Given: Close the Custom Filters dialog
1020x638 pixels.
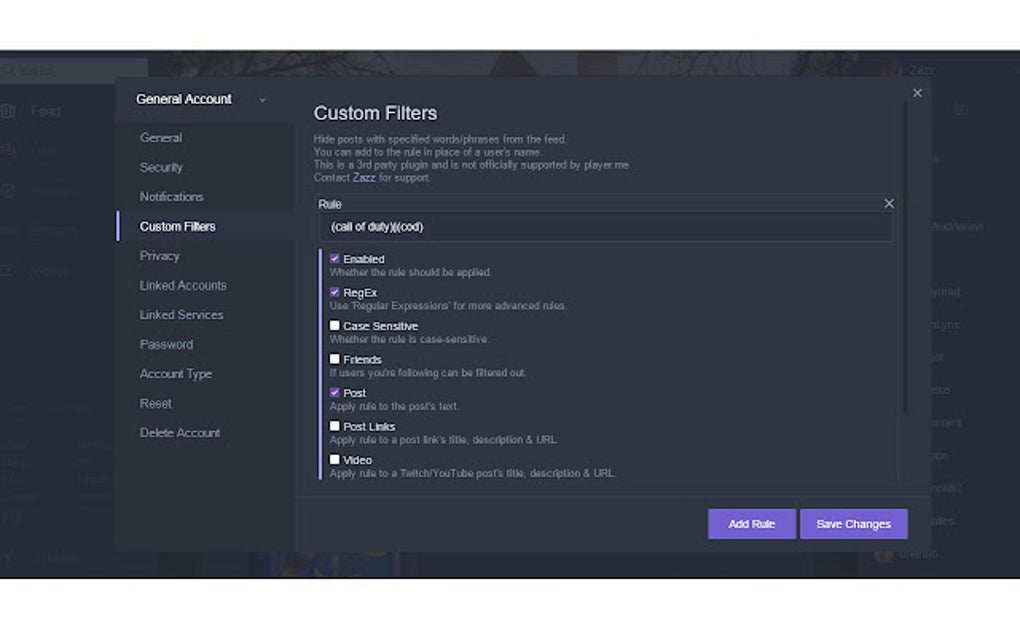Looking at the screenshot, I should click(917, 92).
